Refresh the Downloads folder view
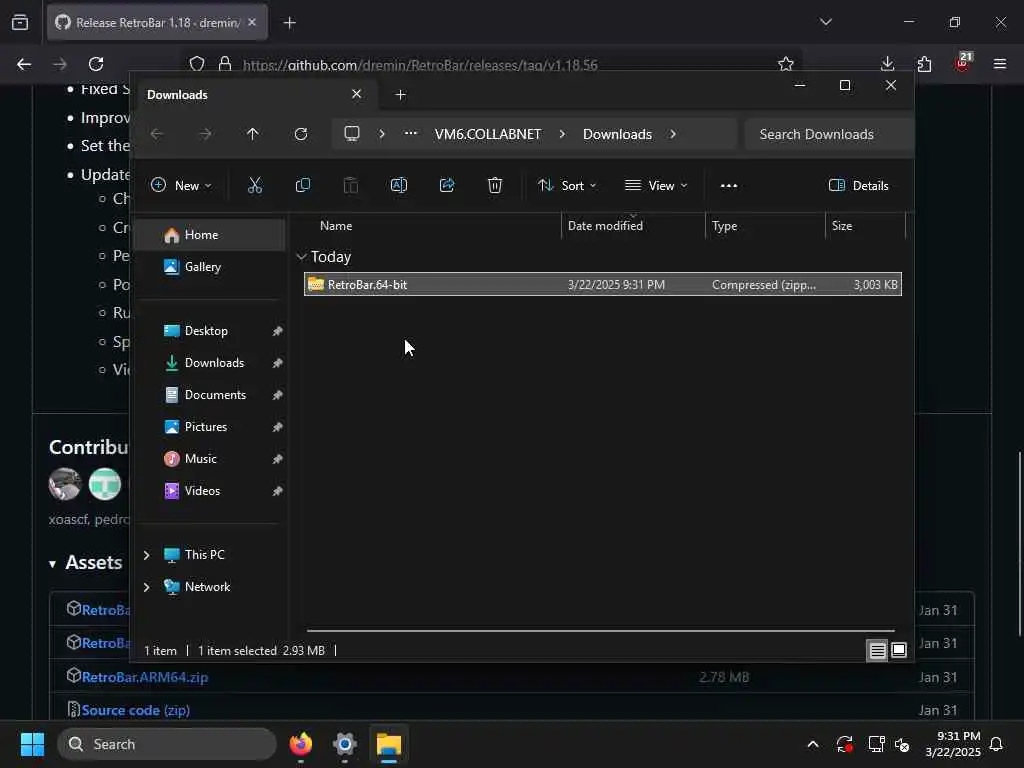The height and width of the screenshot is (768, 1024). click(x=300, y=134)
